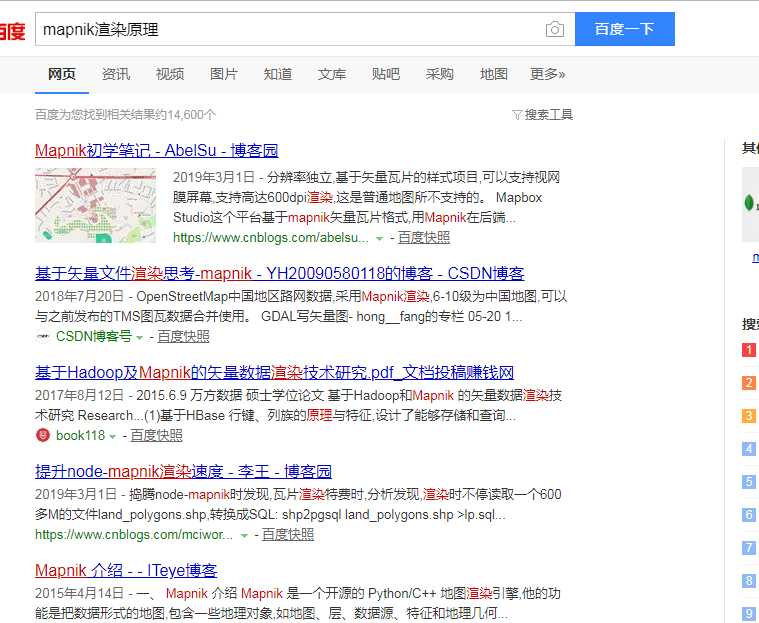This screenshot has height=623, width=759.
Task: Open 百度快照 for the AbelSu result
Action: 424,238
